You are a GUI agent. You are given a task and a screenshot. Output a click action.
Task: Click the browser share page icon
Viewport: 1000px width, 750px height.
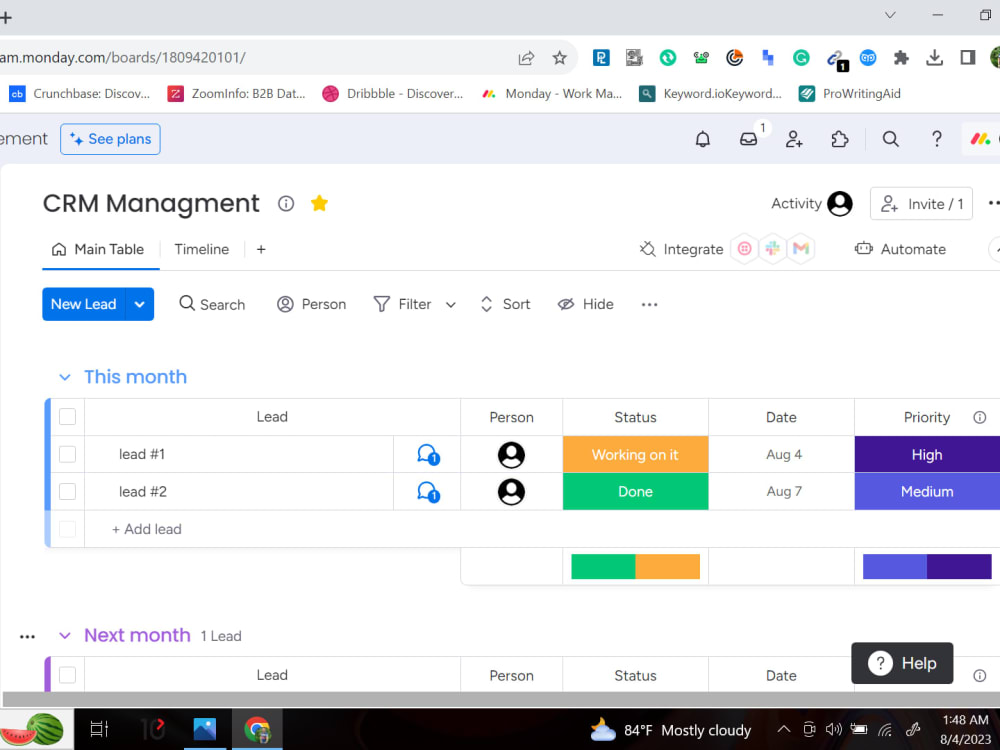click(x=526, y=58)
